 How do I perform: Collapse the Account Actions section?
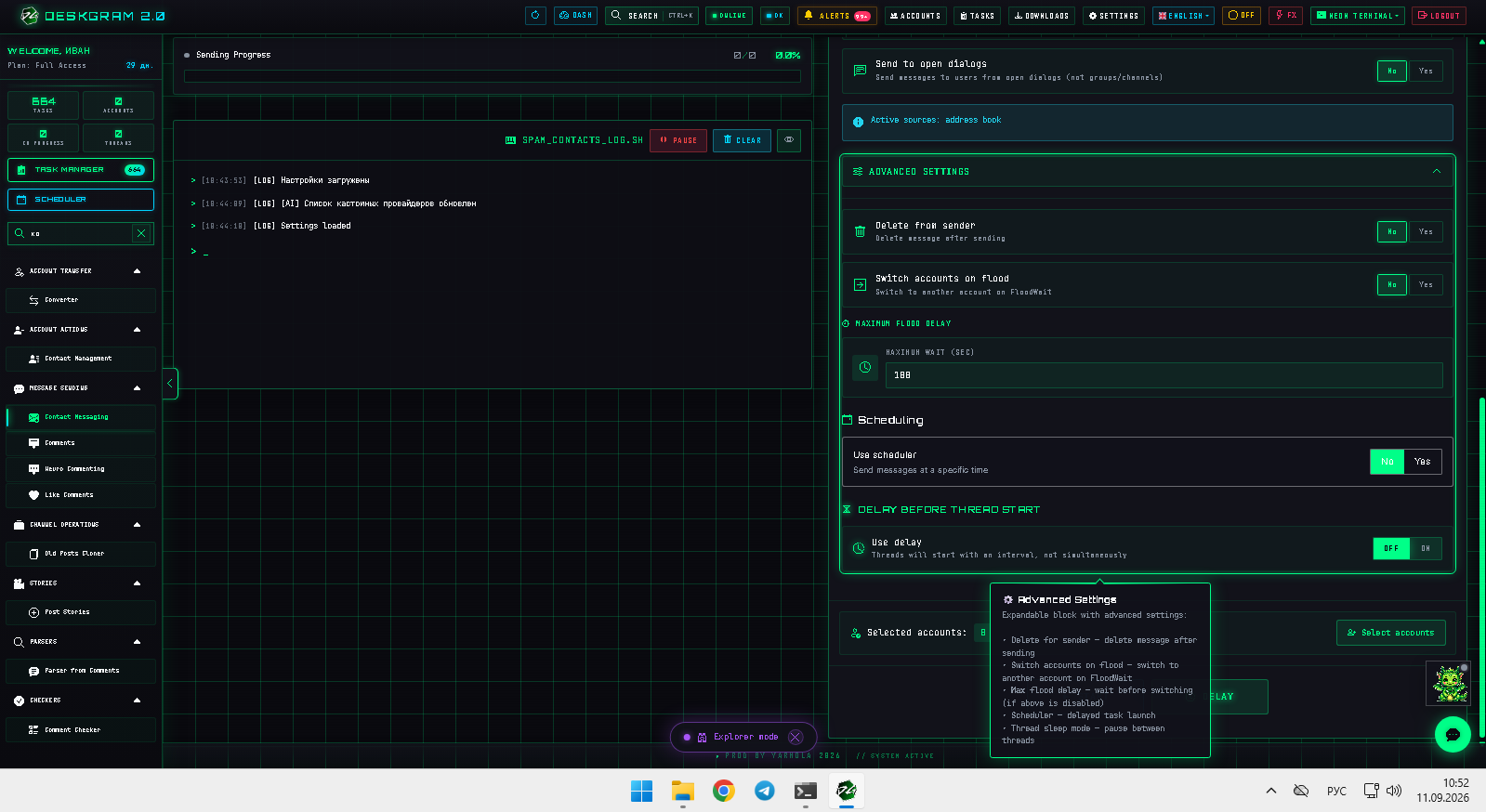coord(137,330)
